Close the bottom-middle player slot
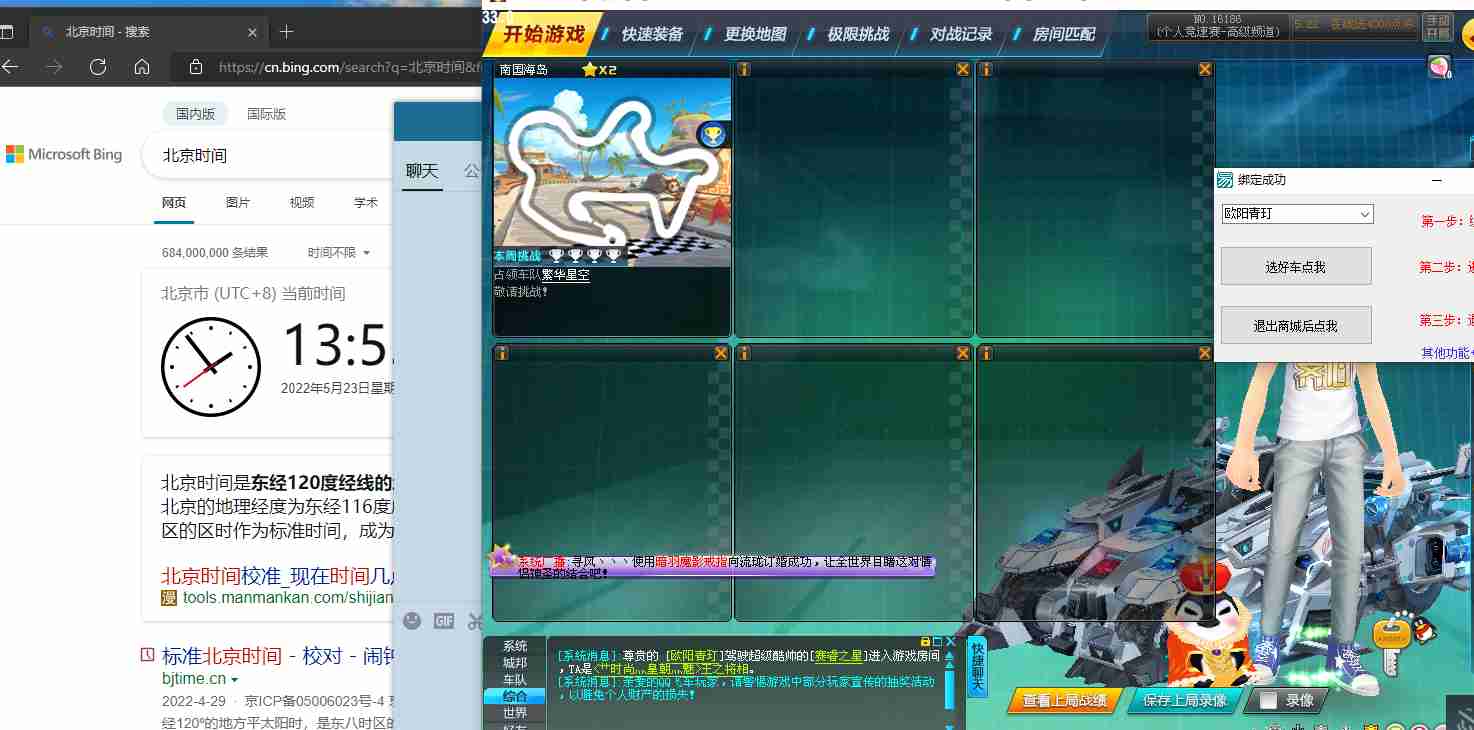This screenshot has width=1474, height=730. coord(963,353)
